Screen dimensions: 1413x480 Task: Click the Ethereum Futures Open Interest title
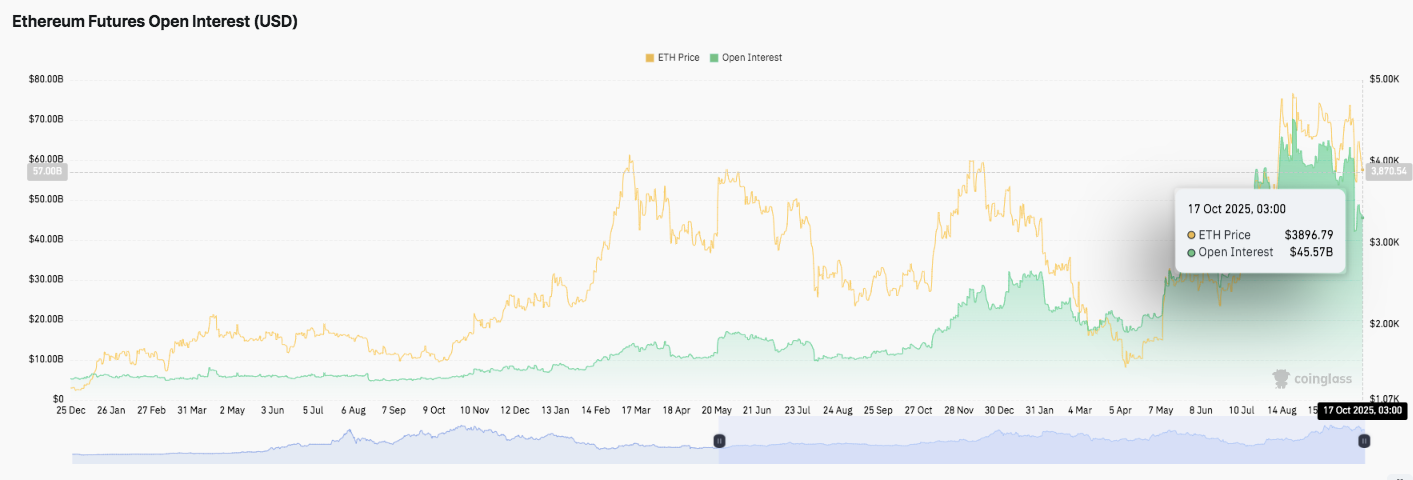(x=155, y=22)
